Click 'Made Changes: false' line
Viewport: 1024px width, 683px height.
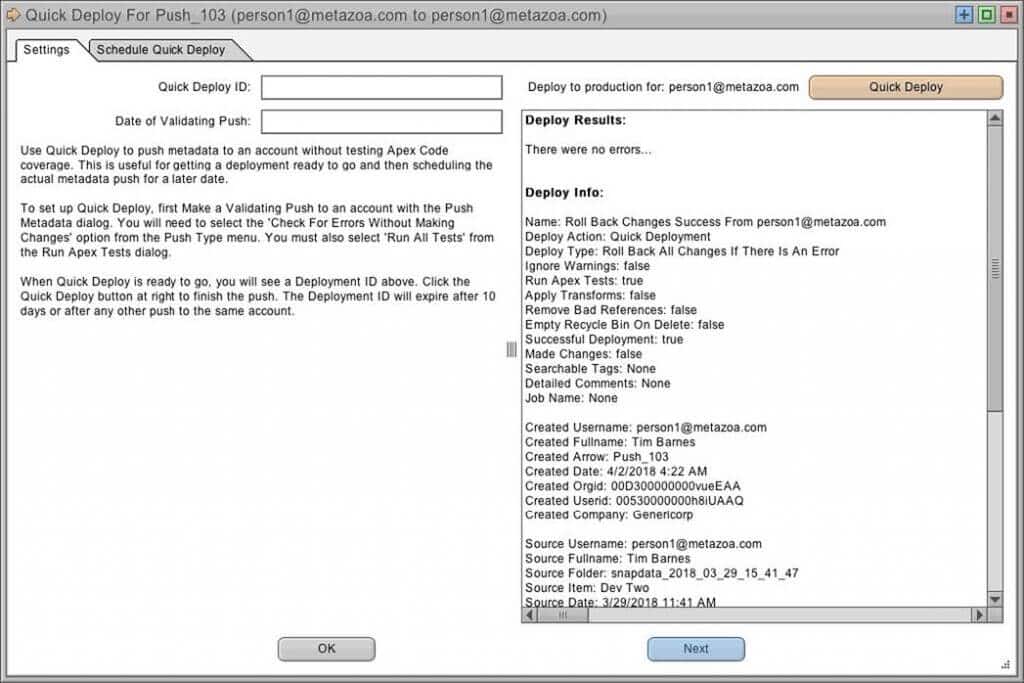583,354
